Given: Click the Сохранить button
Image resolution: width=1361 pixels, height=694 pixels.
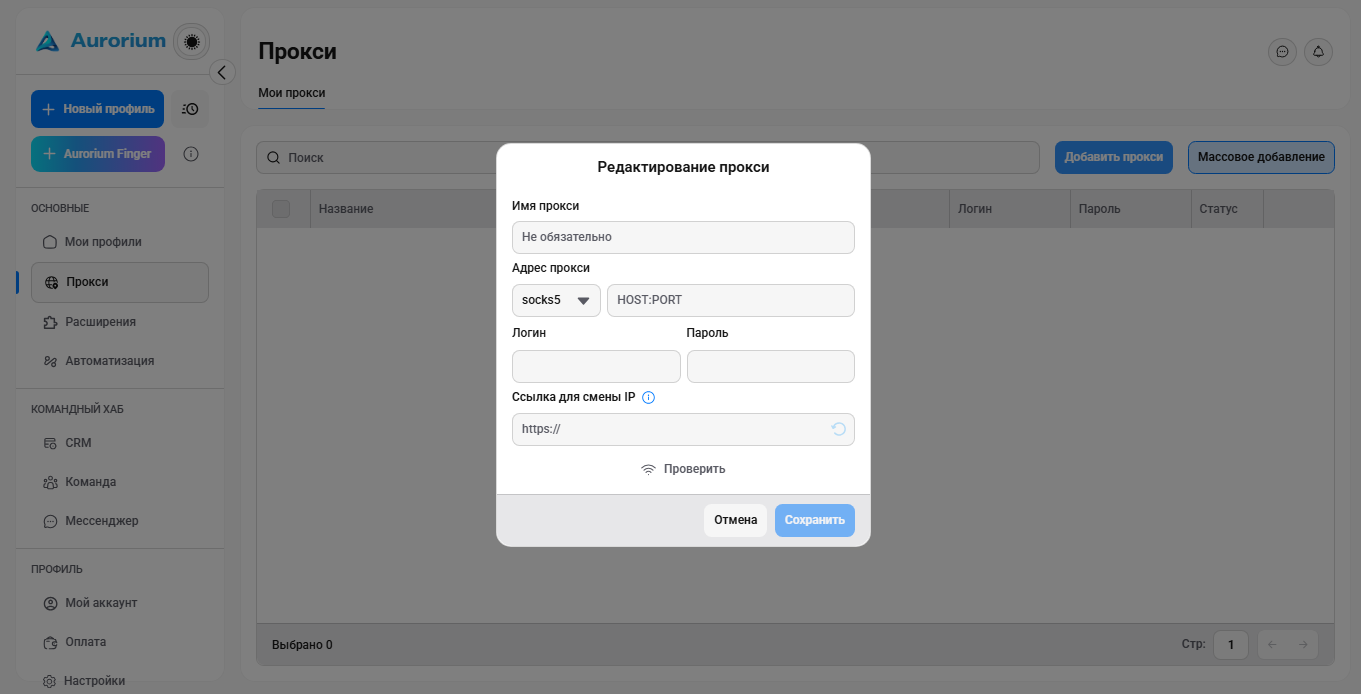Looking at the screenshot, I should [815, 520].
